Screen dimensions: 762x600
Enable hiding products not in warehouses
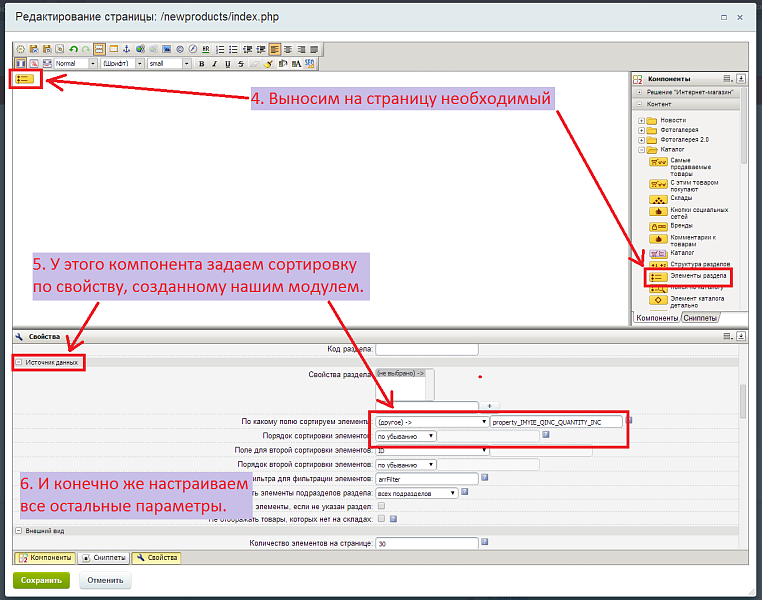380,519
